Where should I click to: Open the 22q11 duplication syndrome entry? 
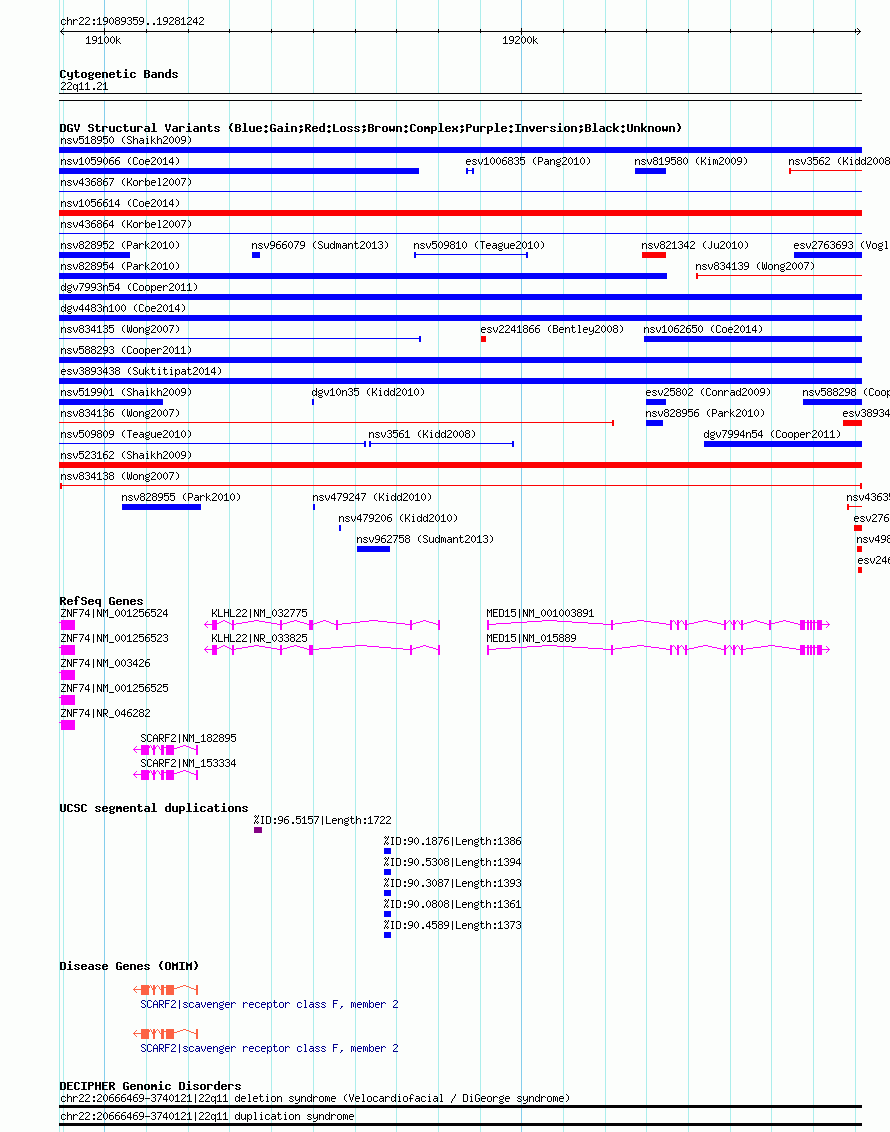tap(206, 1116)
